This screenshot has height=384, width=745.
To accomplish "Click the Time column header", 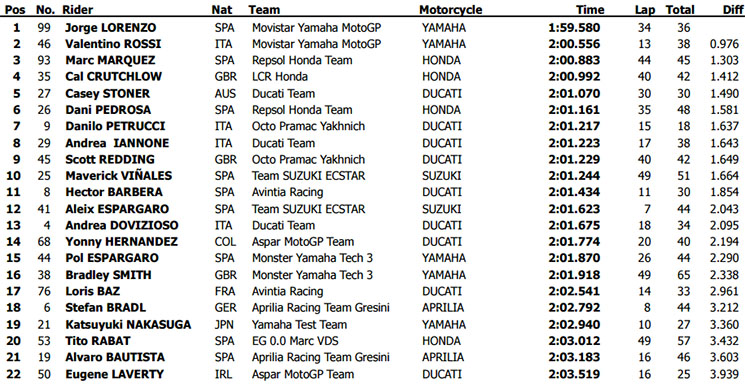I will [x=590, y=10].
